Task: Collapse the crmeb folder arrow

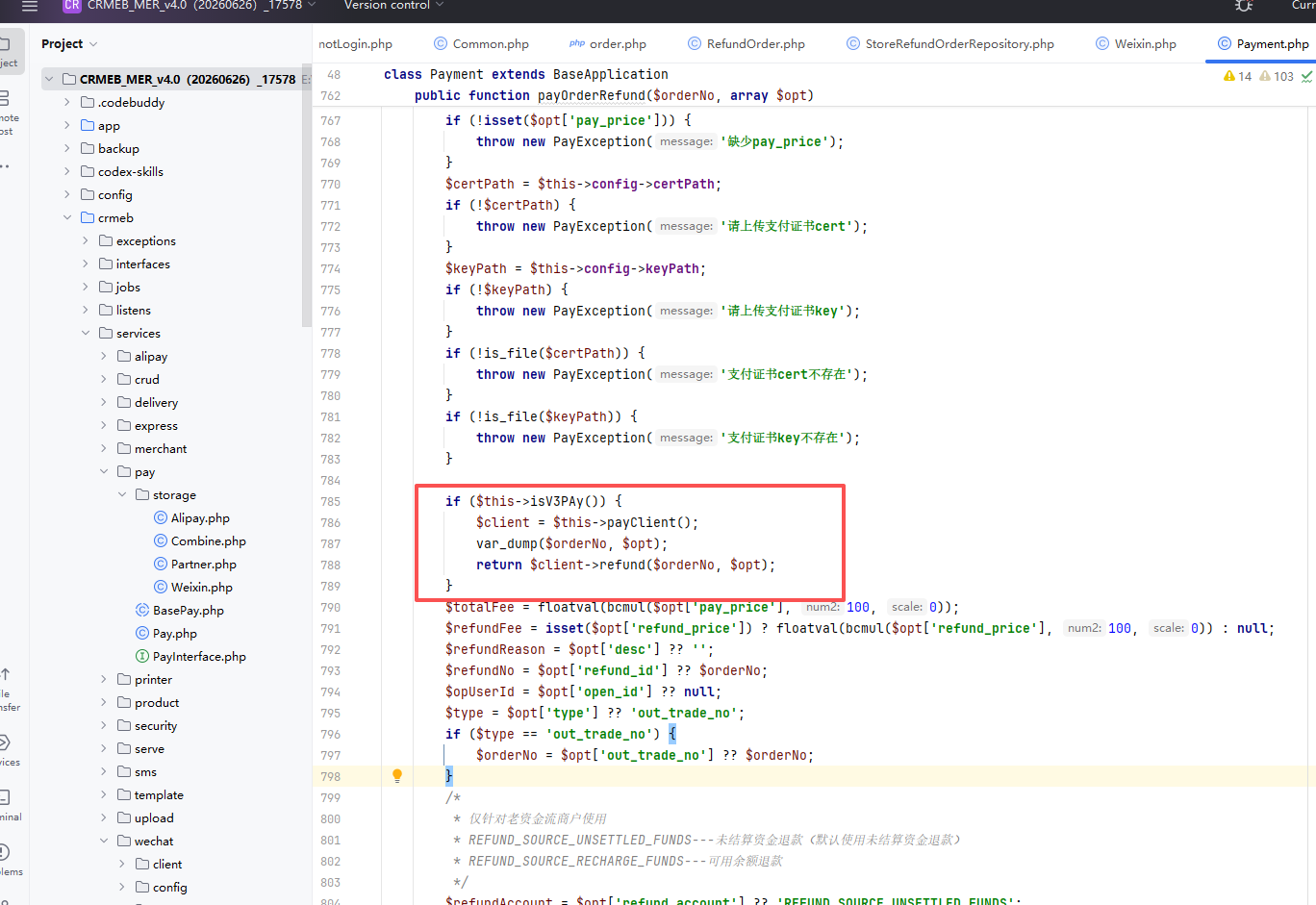Action: pos(67,217)
